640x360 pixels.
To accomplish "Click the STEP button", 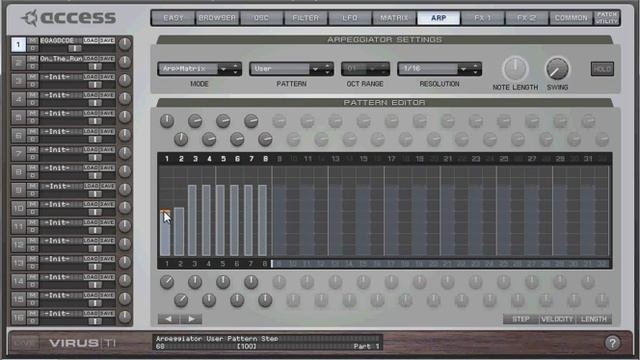I will (x=521, y=319).
